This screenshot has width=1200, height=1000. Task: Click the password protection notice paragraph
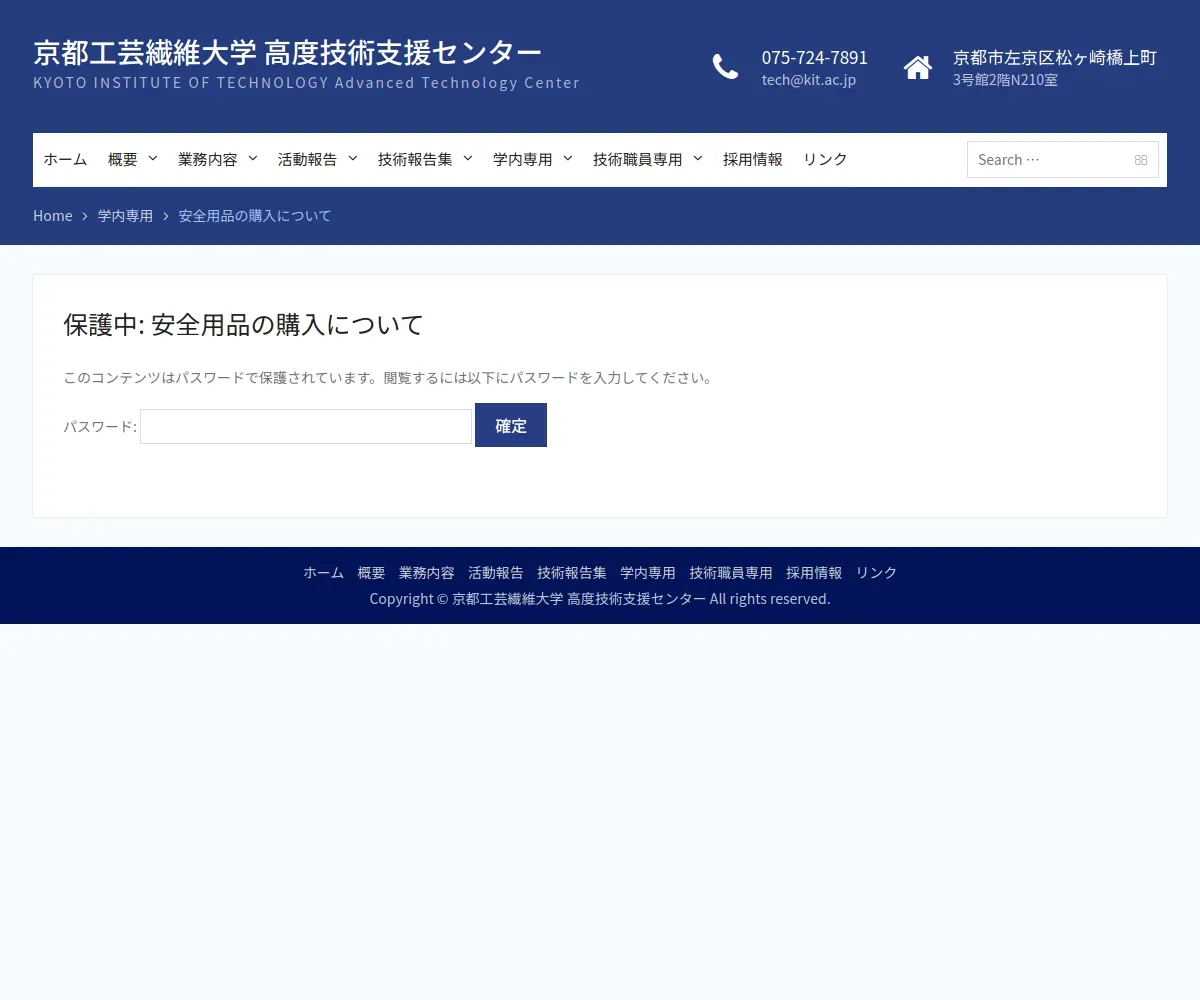(x=390, y=378)
